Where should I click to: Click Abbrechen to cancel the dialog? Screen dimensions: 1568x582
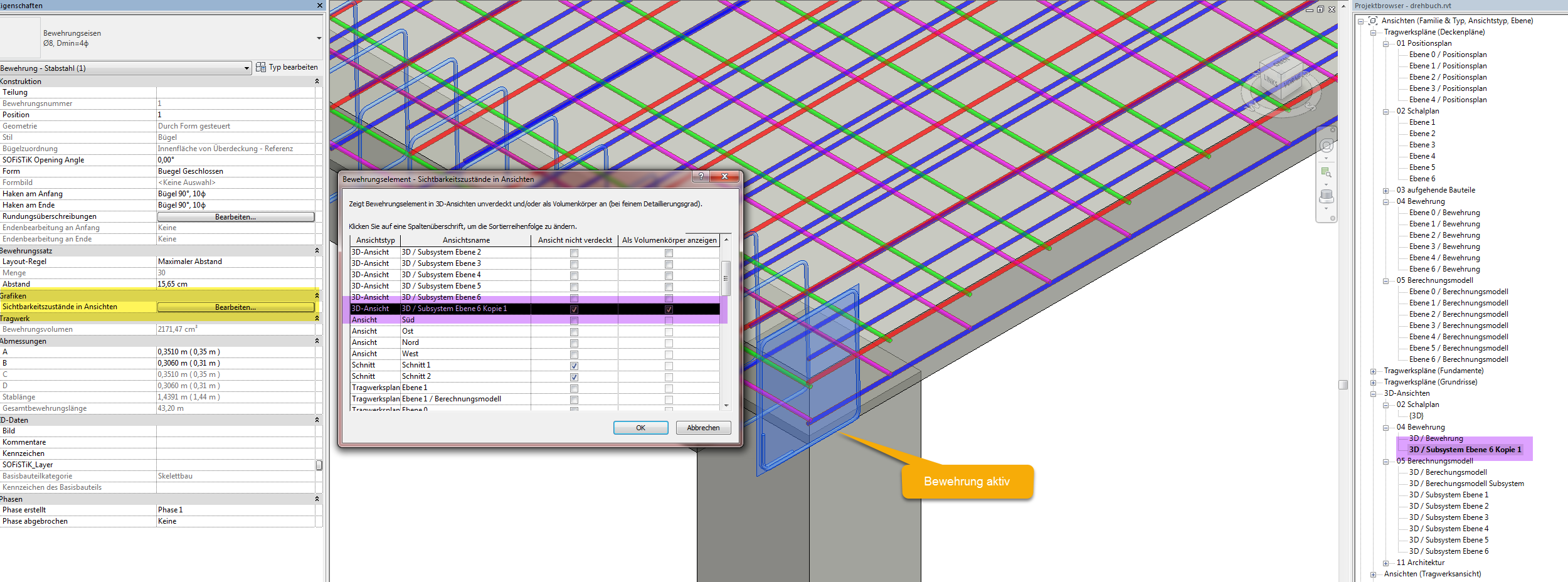click(703, 428)
